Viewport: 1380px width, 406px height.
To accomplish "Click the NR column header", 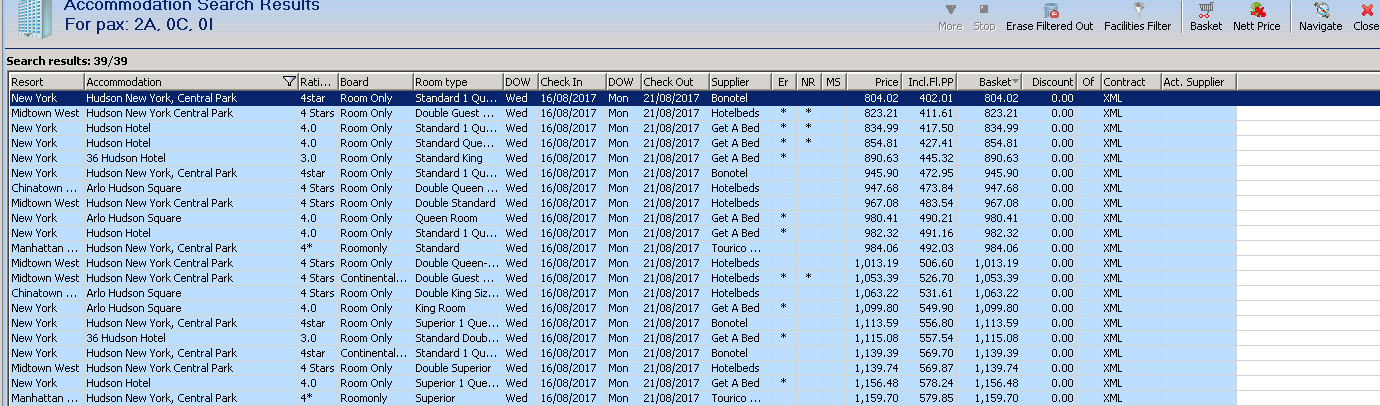I will [810, 82].
